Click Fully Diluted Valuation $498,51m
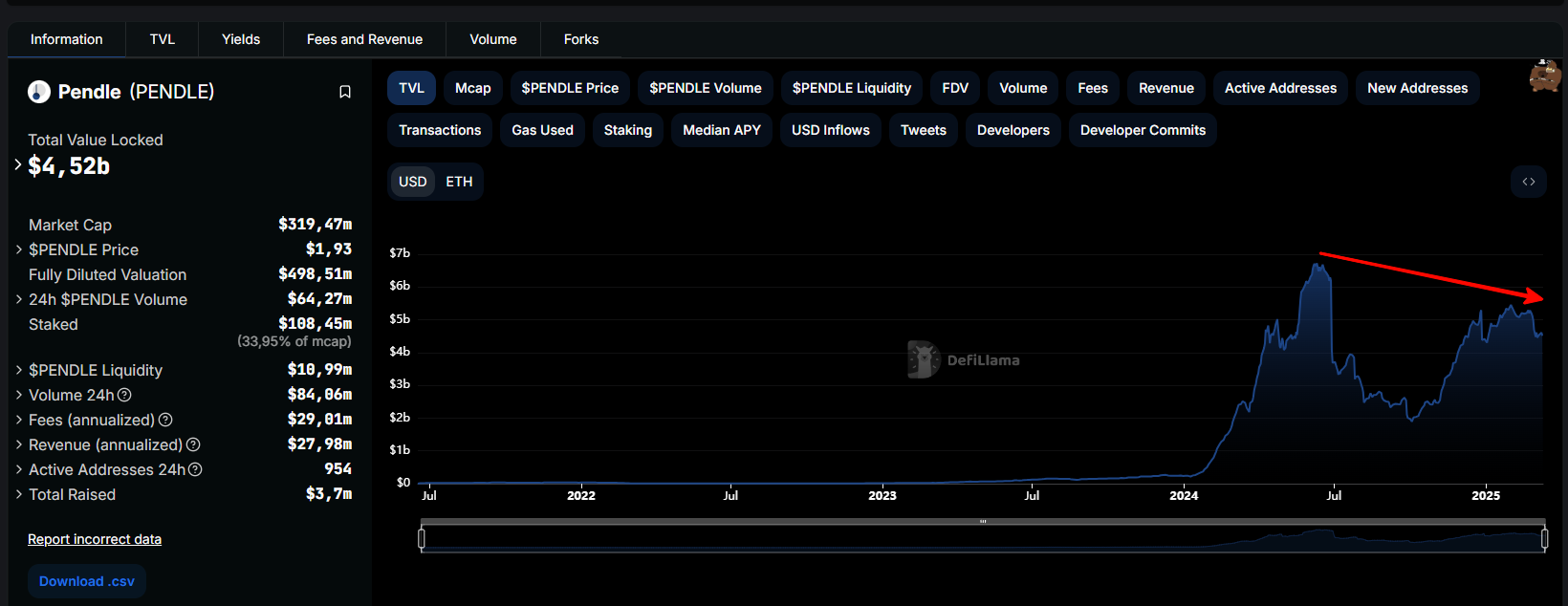This screenshot has width=1568, height=606. tap(316, 274)
